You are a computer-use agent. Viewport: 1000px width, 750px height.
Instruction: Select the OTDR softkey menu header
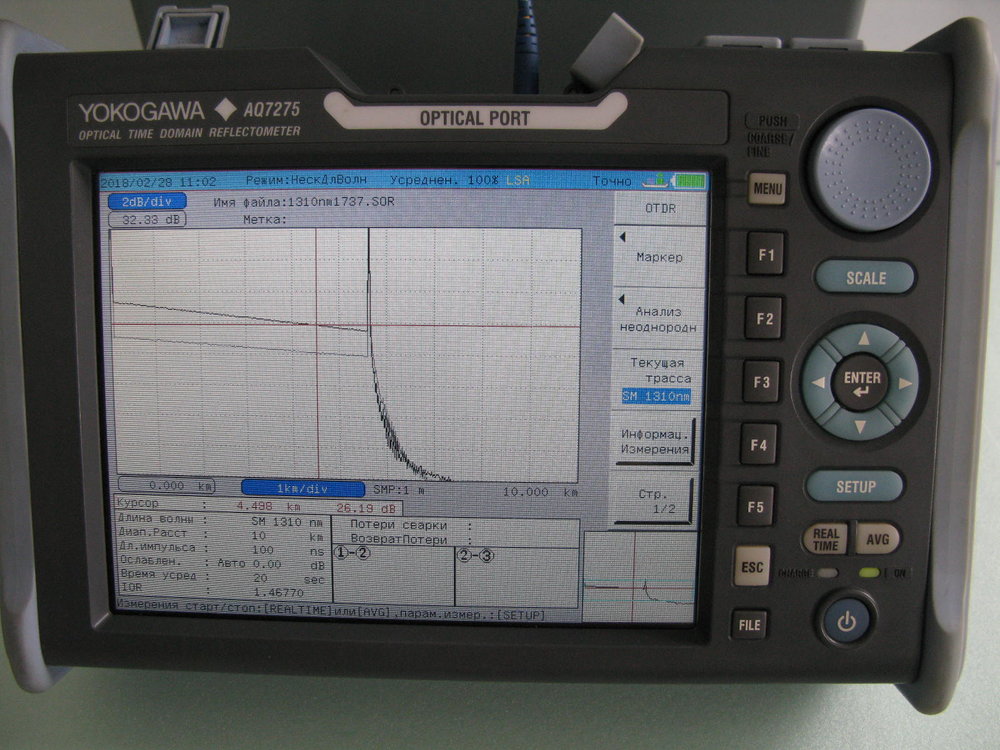point(658,207)
